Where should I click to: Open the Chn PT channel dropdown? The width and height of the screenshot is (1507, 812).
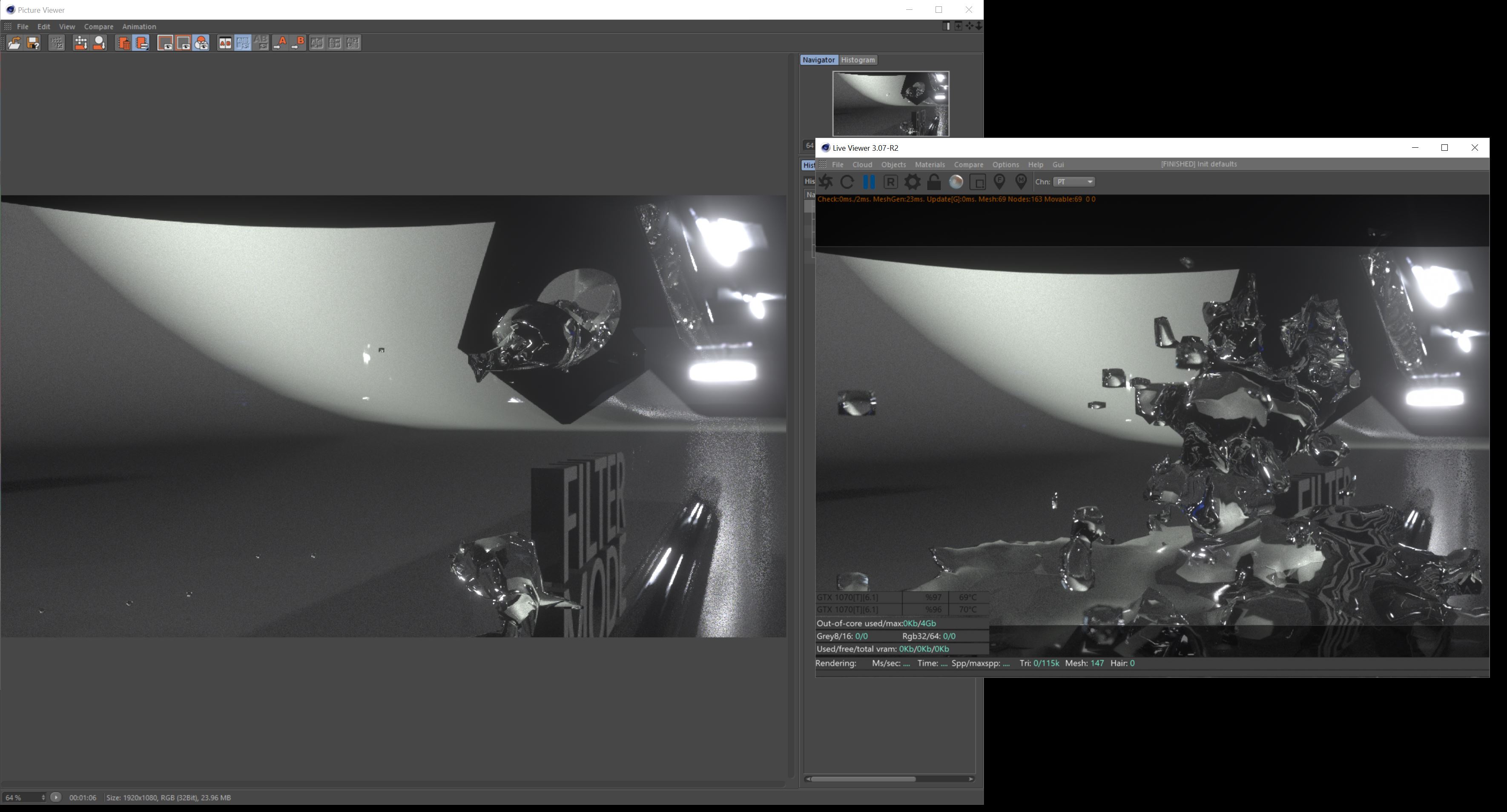1074,182
